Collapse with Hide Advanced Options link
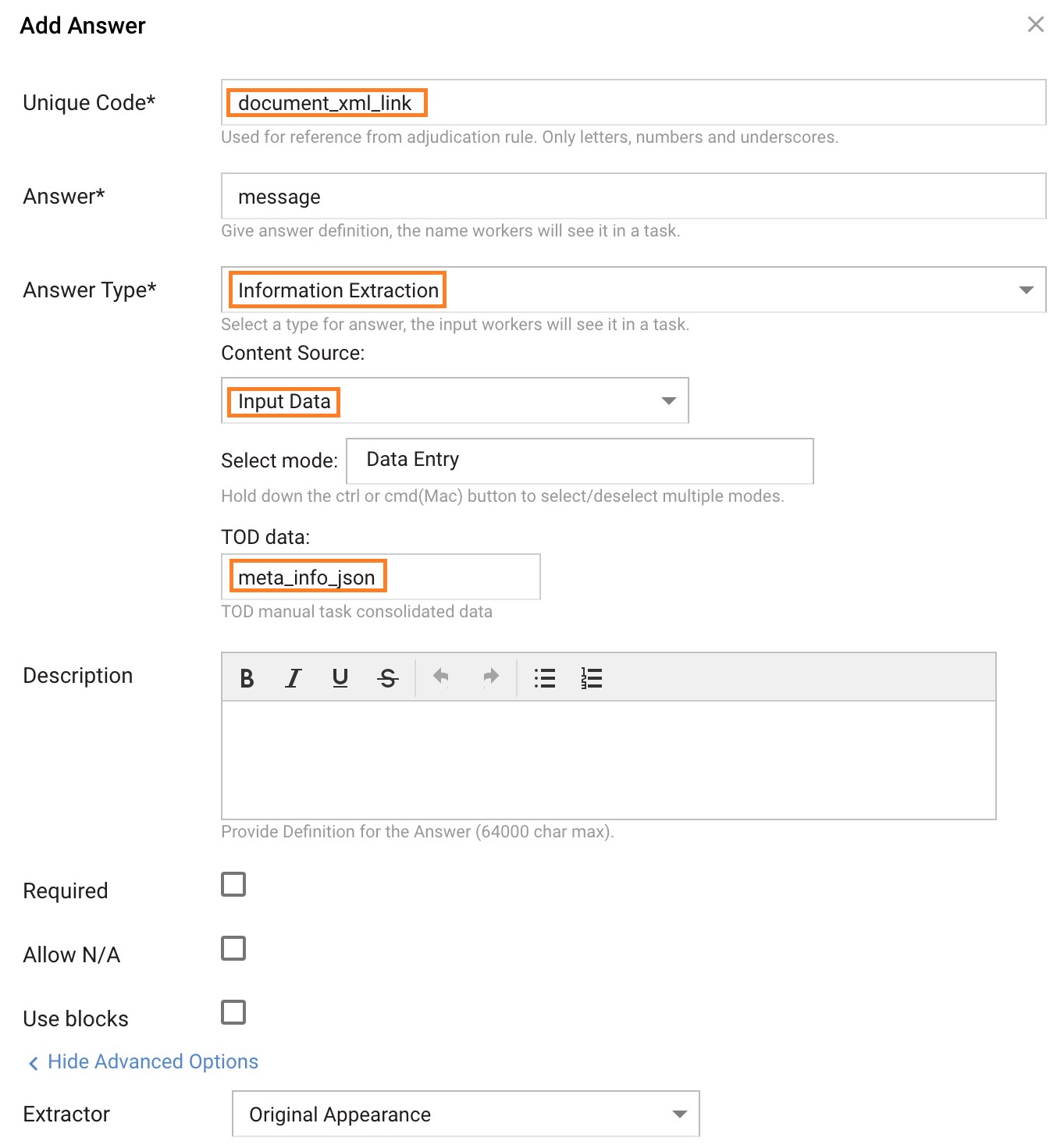 click(x=143, y=1061)
